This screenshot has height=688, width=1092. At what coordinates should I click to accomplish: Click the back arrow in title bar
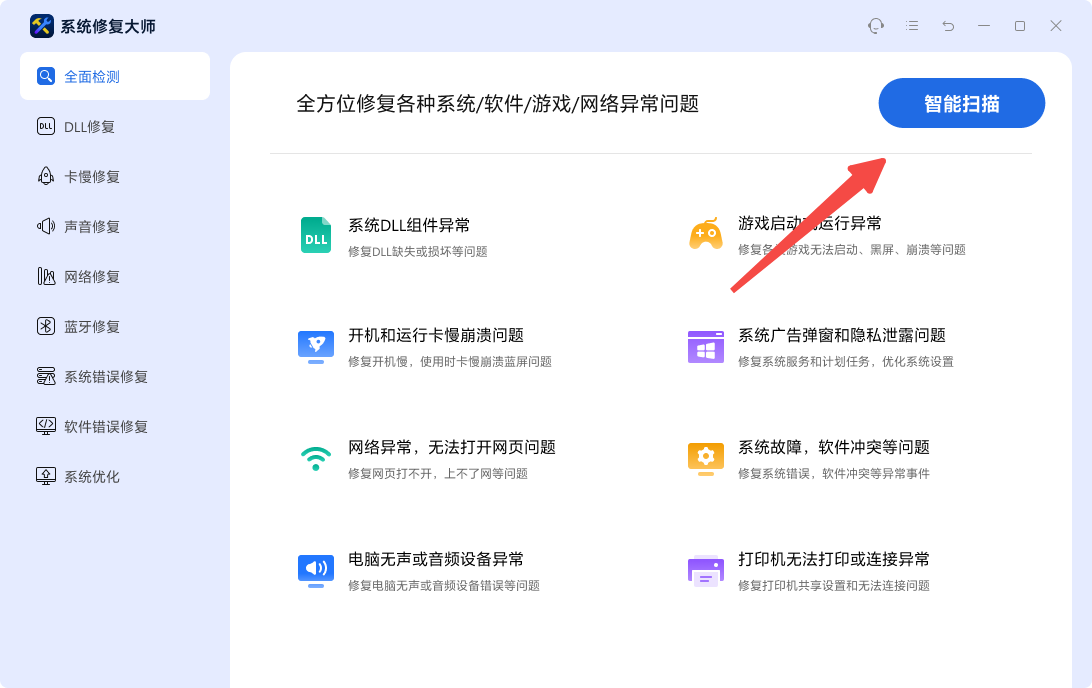[x=948, y=26]
